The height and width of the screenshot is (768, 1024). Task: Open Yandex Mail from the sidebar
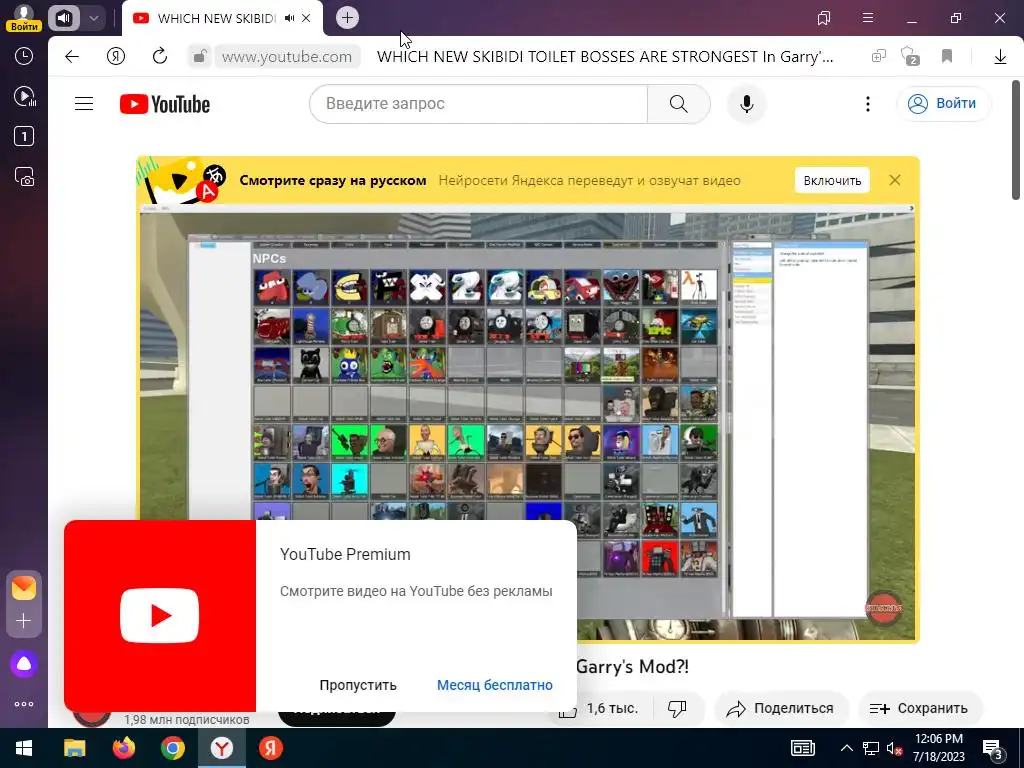coord(24,588)
